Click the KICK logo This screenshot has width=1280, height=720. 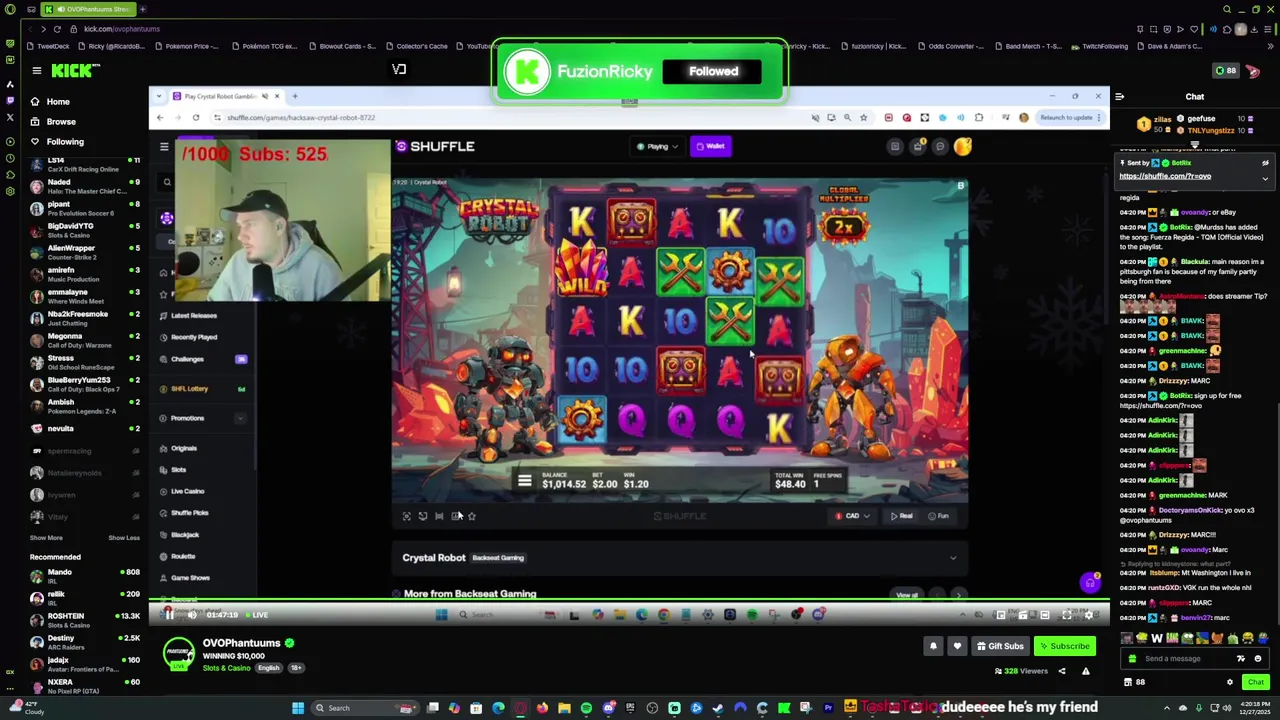pos(75,70)
